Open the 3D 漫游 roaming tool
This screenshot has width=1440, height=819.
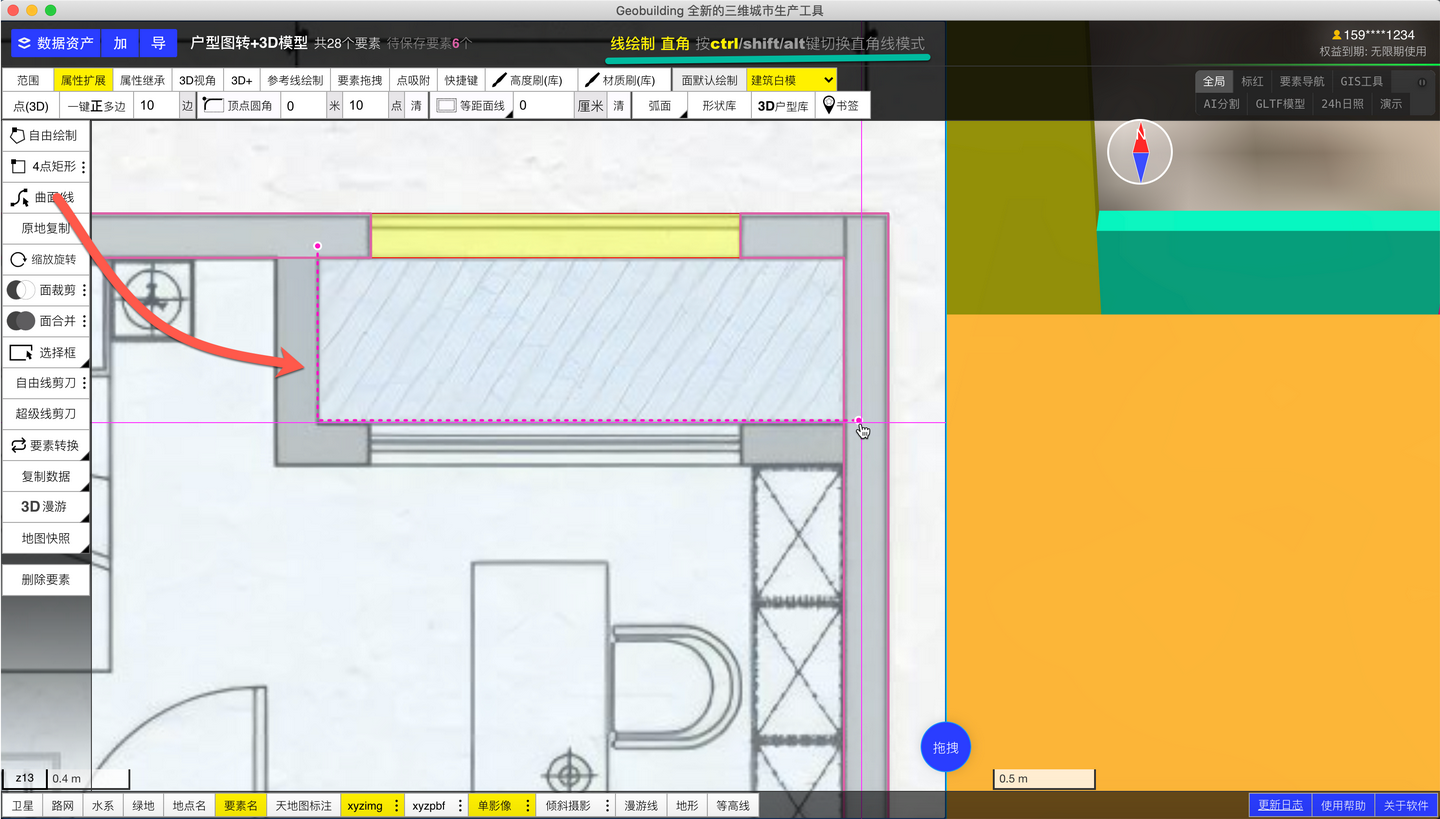45,507
